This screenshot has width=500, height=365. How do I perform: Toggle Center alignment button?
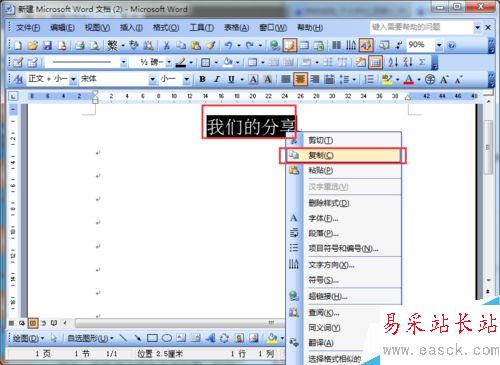300,79
